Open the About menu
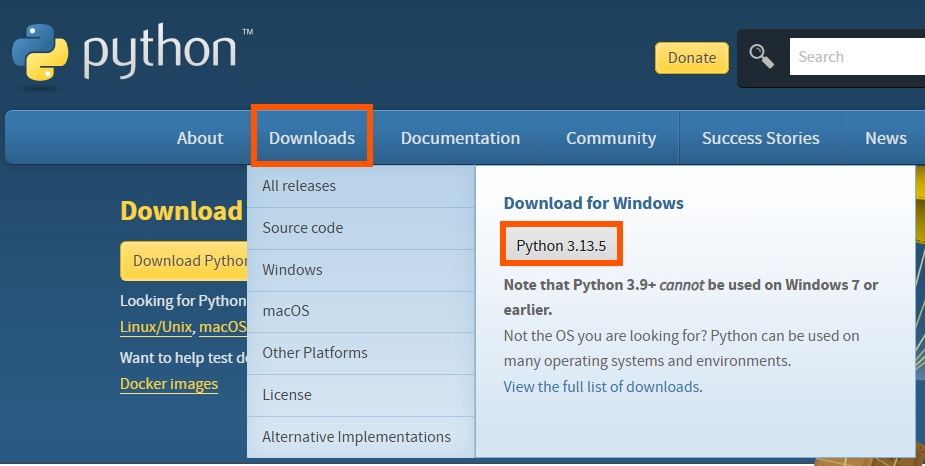Viewport: 925px width, 466px height. 200,138
